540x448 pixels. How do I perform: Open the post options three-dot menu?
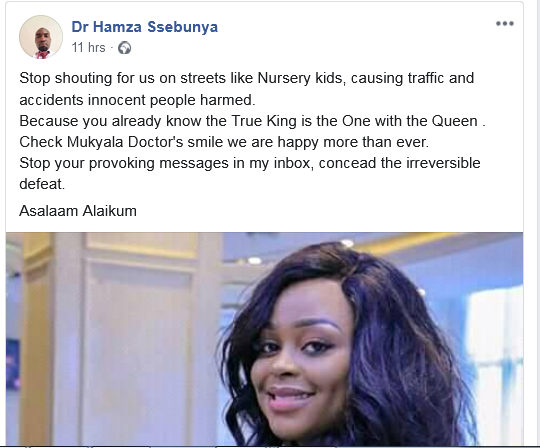(x=505, y=23)
